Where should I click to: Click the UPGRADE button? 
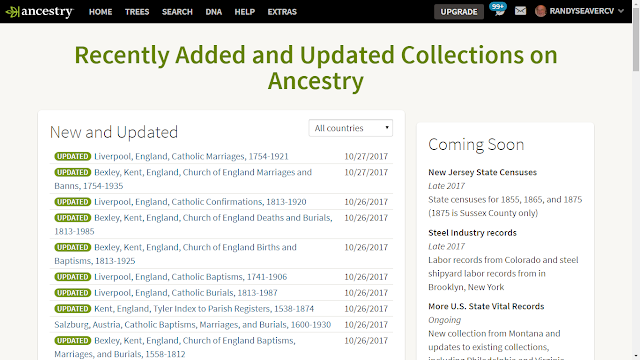pyautogui.click(x=459, y=12)
